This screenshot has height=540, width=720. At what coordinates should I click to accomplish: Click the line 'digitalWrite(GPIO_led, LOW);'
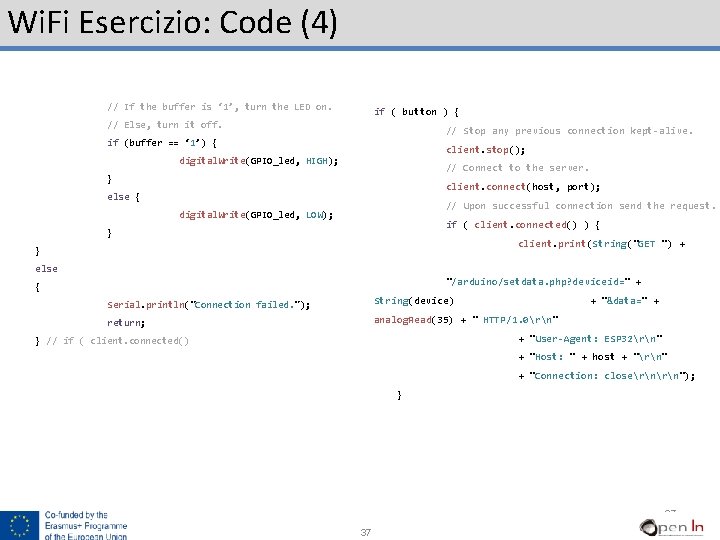[x=256, y=215]
